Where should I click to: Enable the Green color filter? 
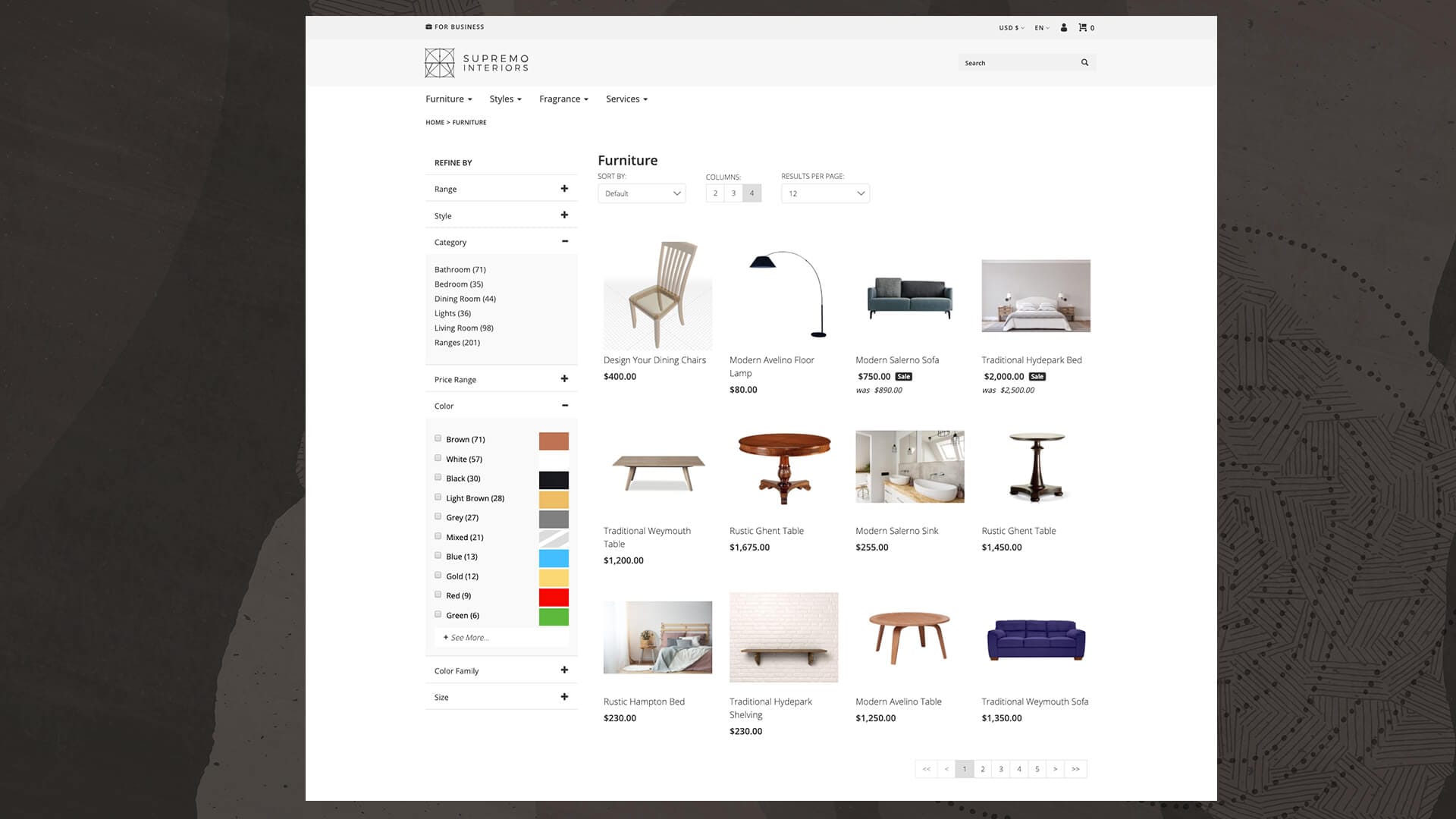[438, 614]
